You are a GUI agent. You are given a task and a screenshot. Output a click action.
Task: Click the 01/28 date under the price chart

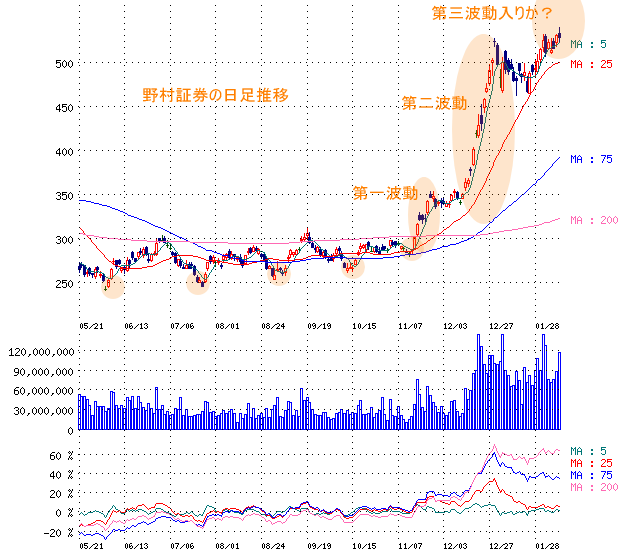[547, 326]
